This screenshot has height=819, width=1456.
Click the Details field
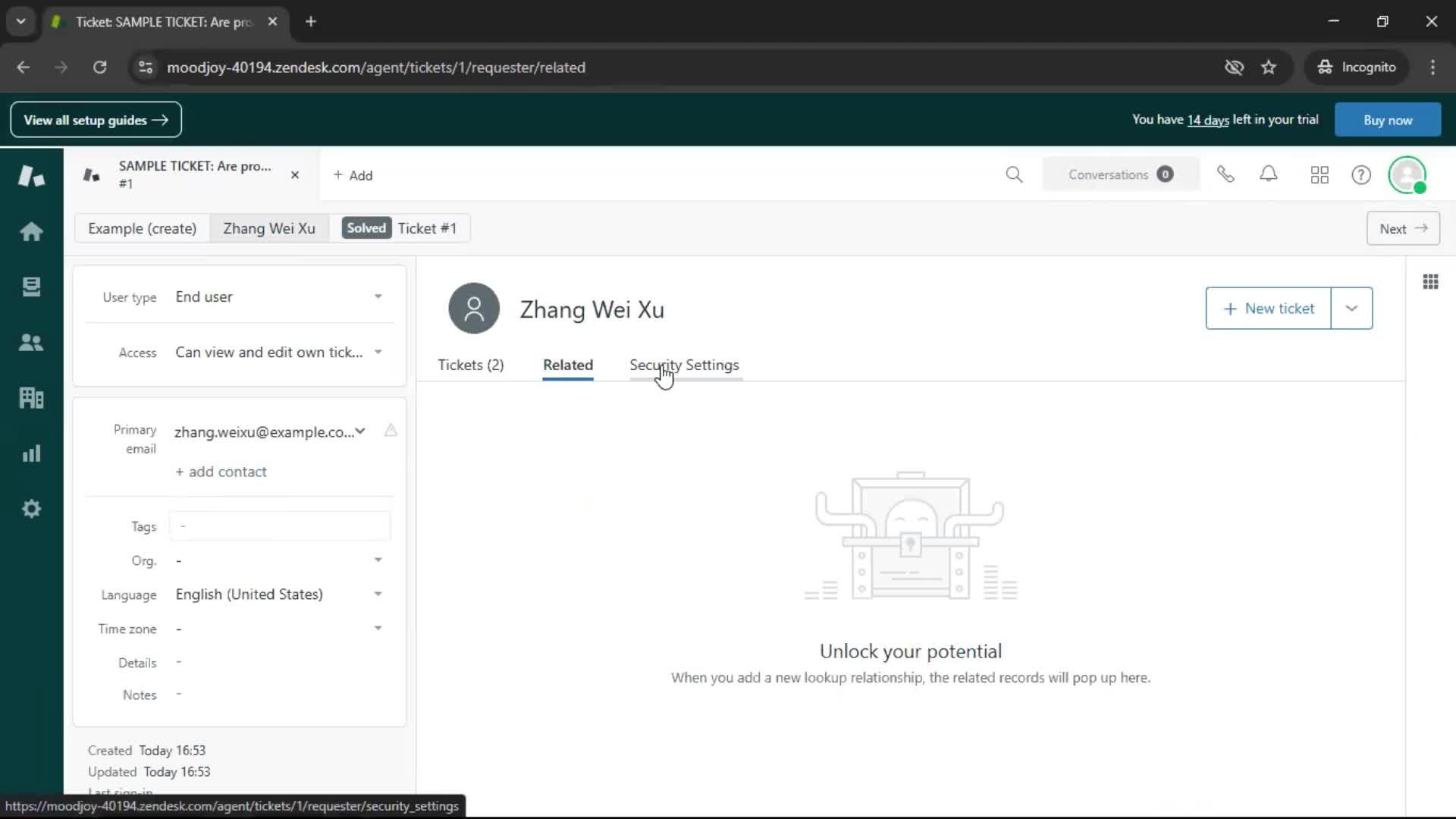280,662
